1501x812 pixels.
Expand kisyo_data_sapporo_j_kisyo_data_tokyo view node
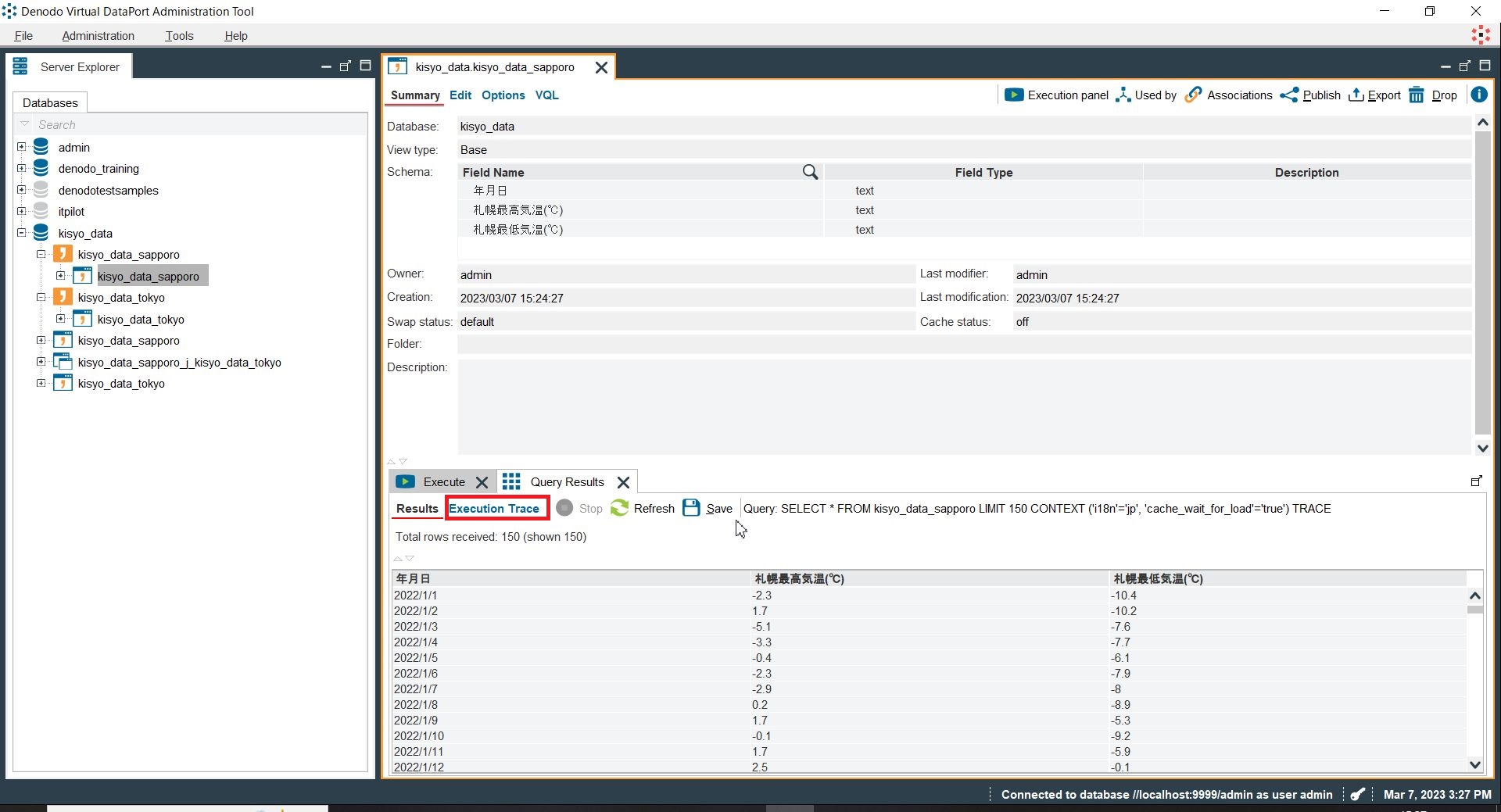(41, 362)
